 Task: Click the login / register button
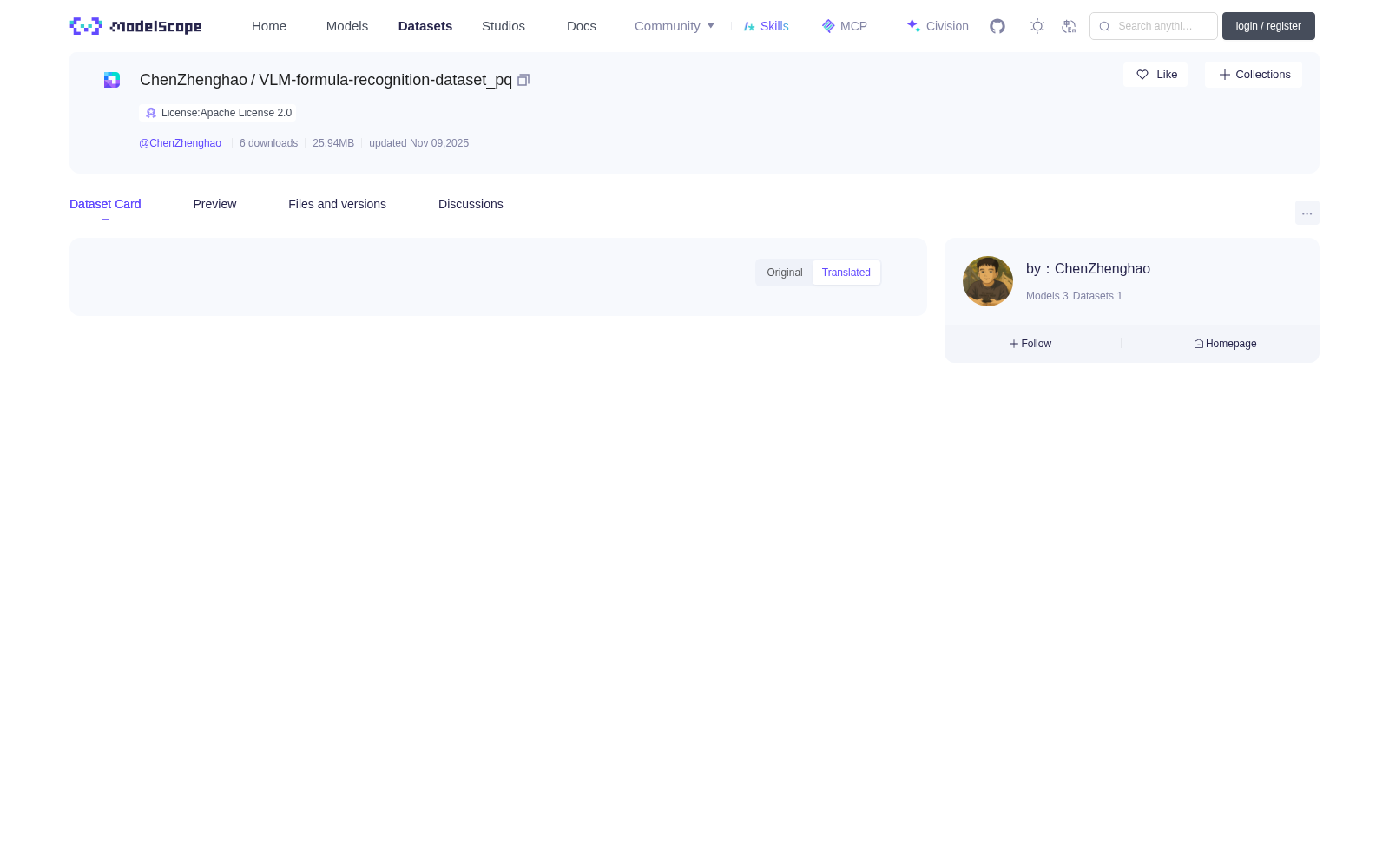[1268, 26]
